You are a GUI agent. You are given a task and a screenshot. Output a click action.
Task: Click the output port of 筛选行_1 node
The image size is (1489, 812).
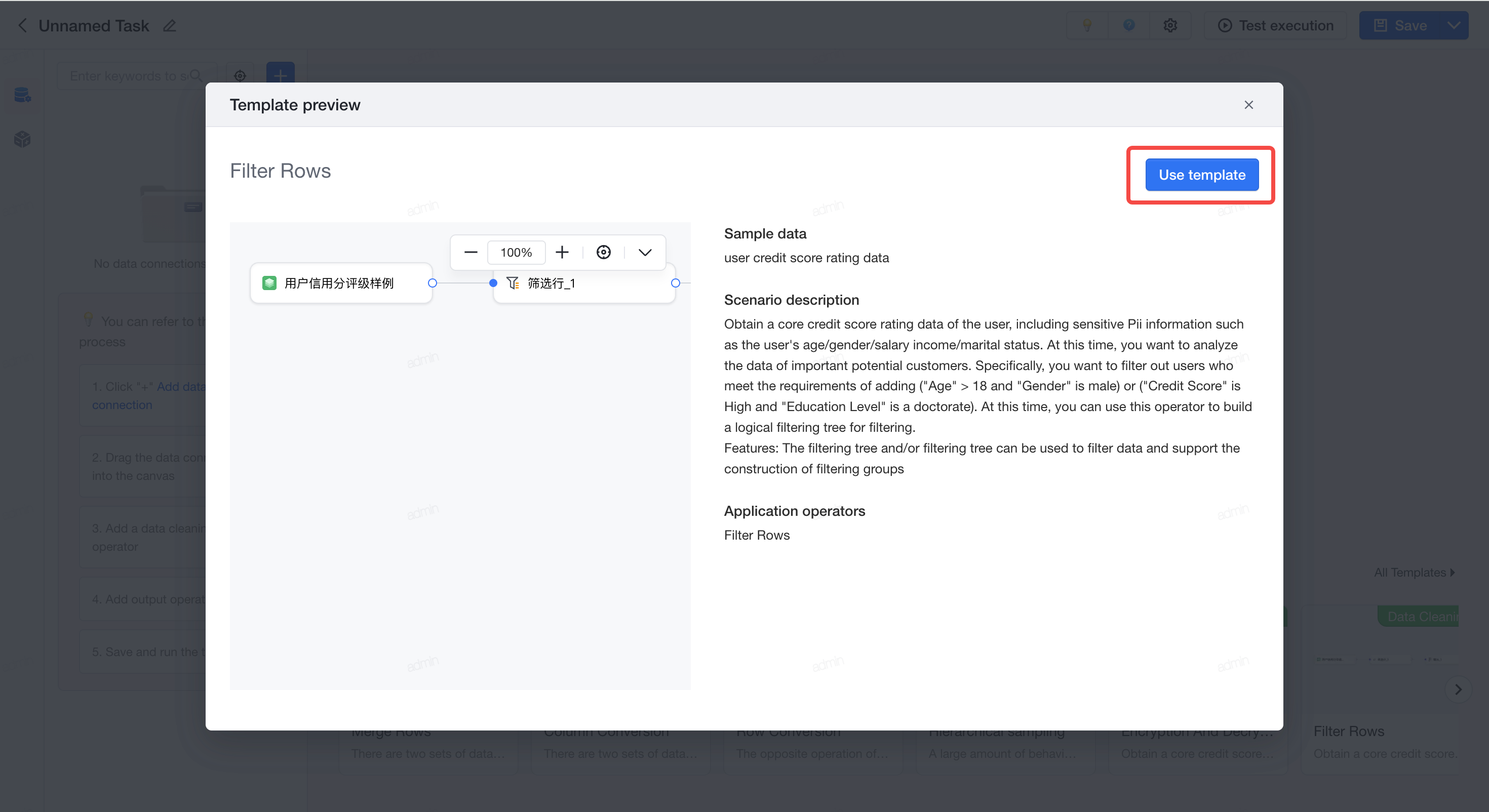(x=675, y=283)
